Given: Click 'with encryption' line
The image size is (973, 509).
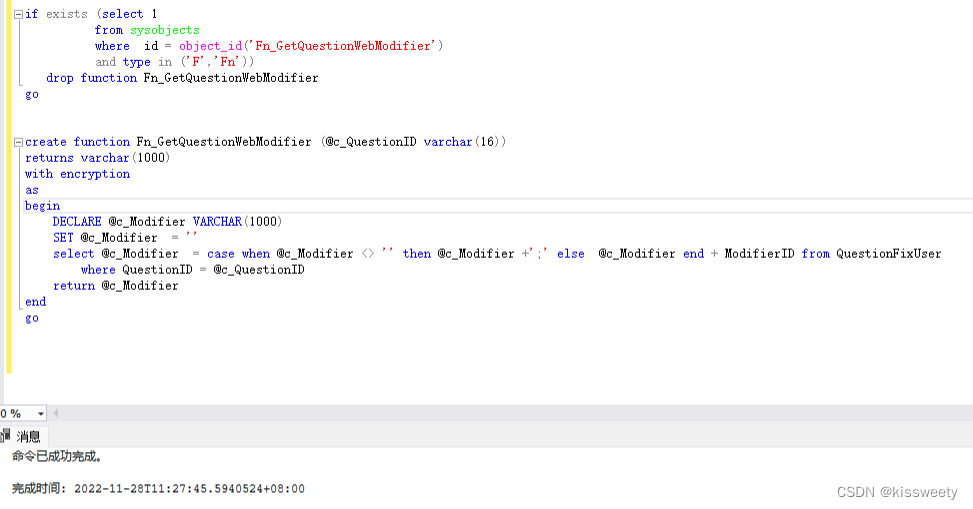Looking at the screenshot, I should (78, 174).
